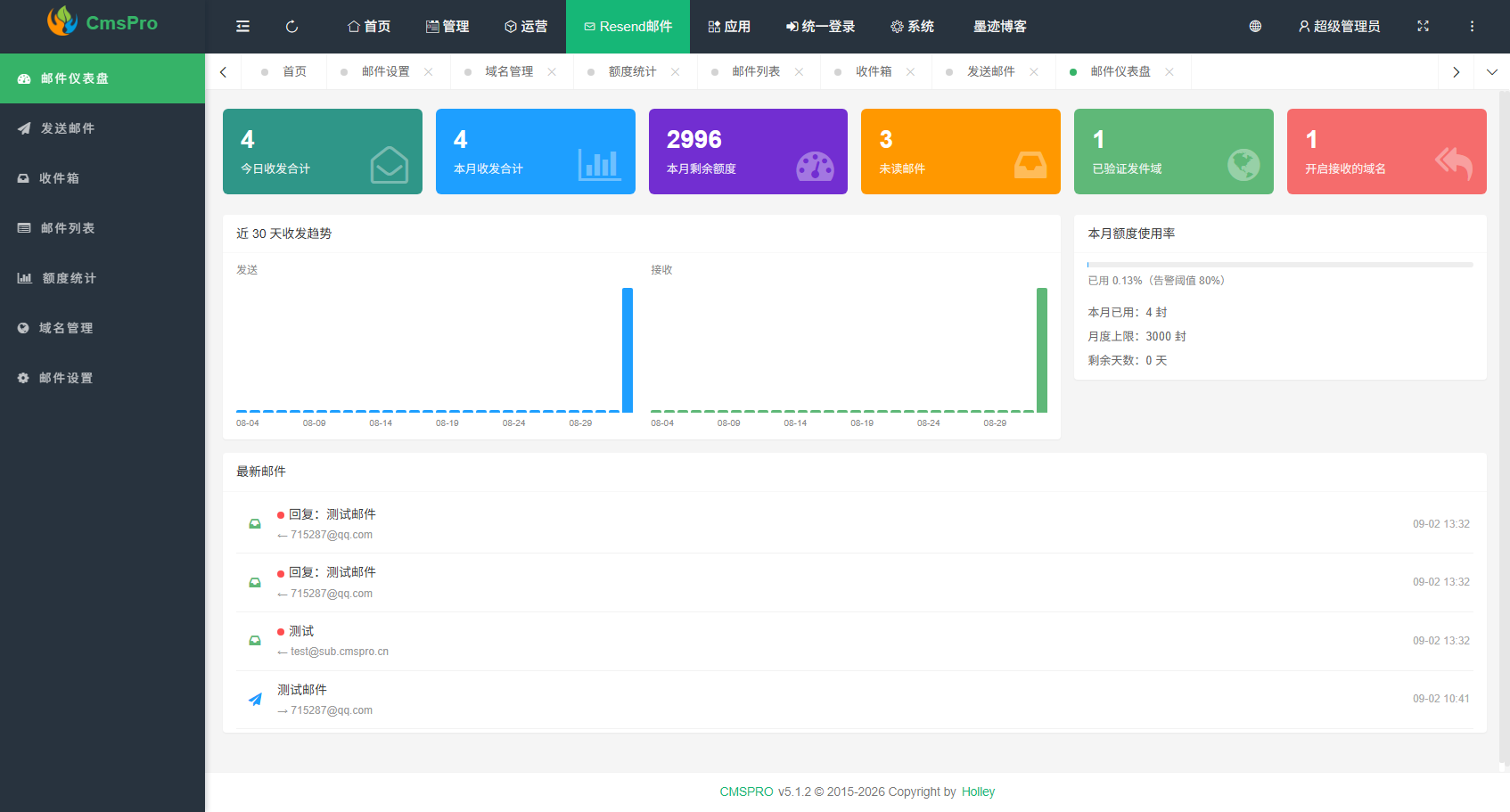Select 邮件仪表盘 in the sidebar
The height and width of the screenshot is (812, 1510).
click(103, 78)
